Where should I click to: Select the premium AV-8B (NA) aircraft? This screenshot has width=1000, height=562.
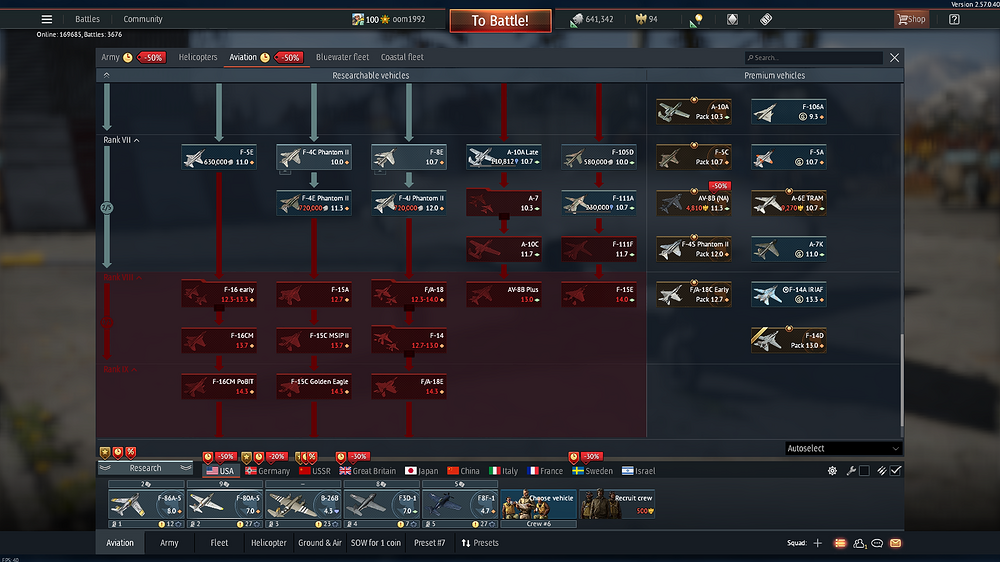[x=694, y=203]
